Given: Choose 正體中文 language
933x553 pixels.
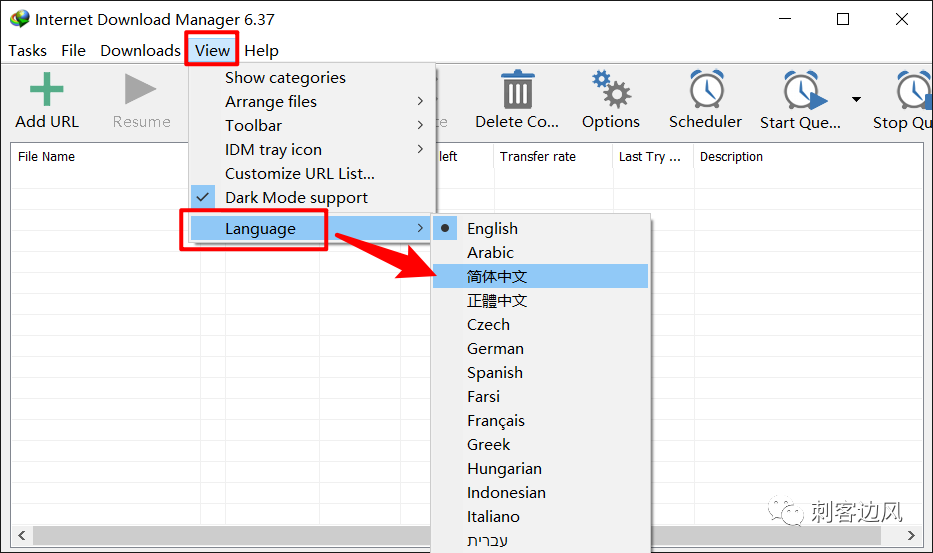Looking at the screenshot, I should (540, 301).
